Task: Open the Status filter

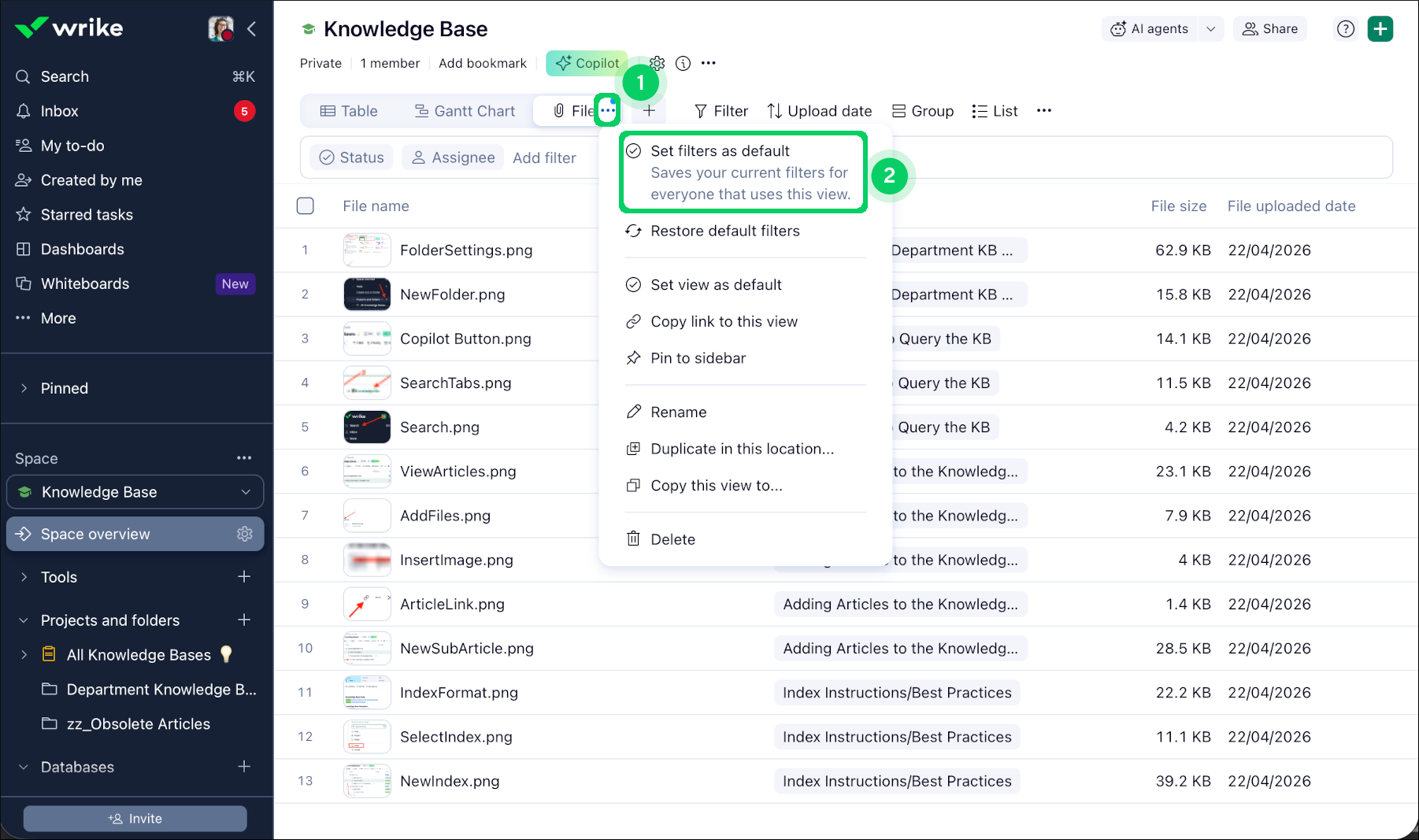Action: (x=352, y=157)
